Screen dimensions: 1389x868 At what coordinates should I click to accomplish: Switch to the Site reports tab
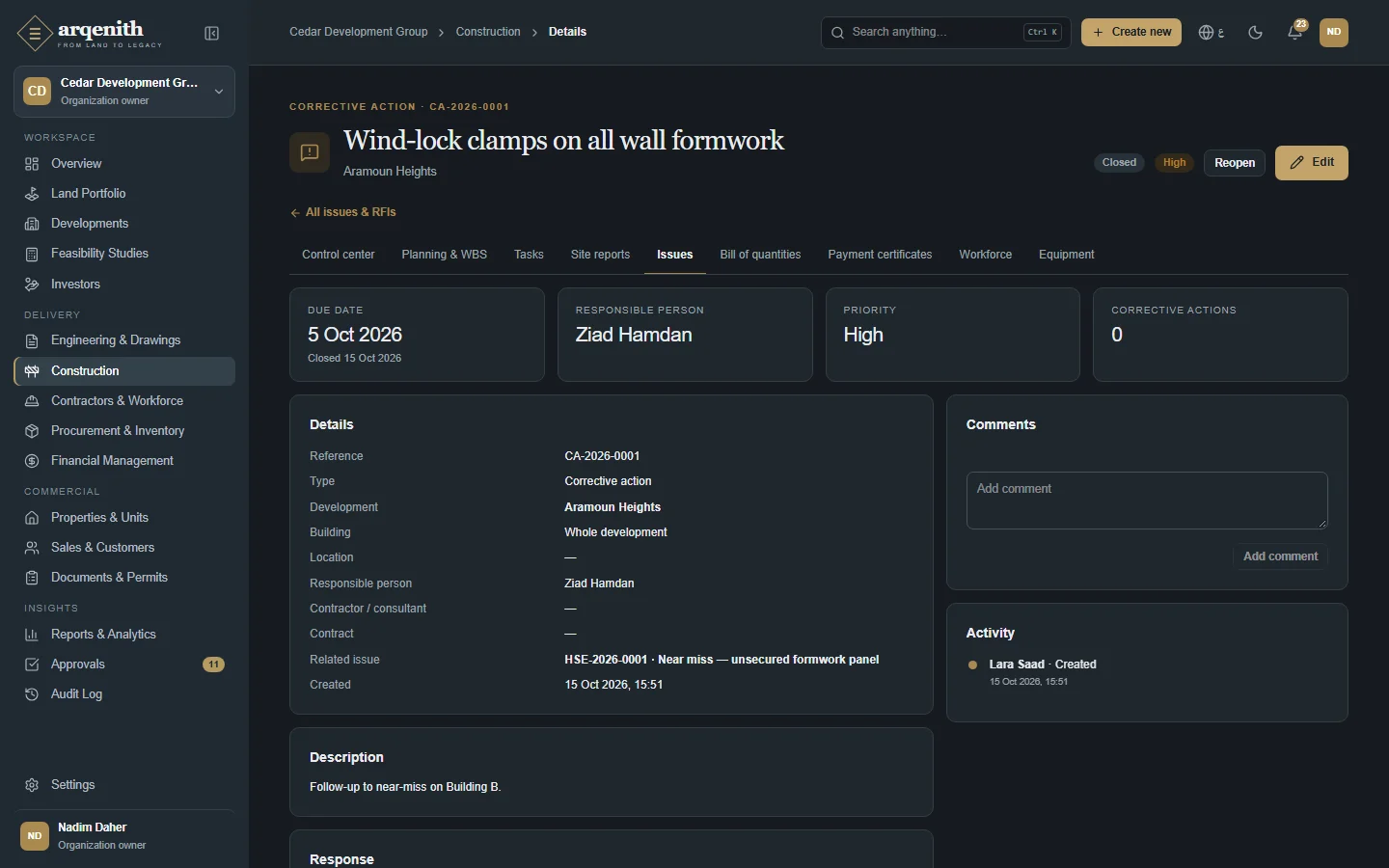(600, 255)
